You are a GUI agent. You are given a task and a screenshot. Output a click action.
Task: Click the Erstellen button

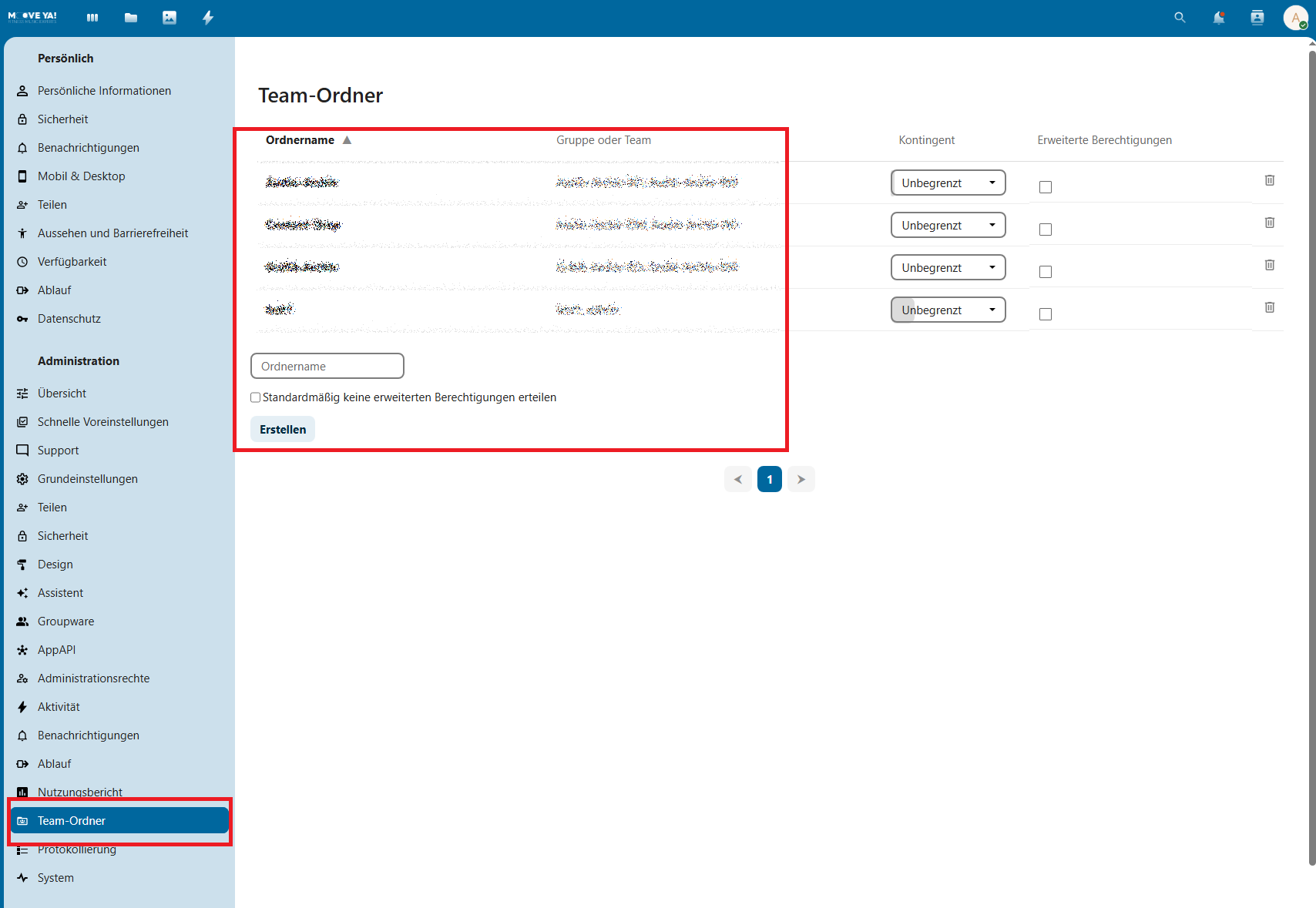pos(283,430)
